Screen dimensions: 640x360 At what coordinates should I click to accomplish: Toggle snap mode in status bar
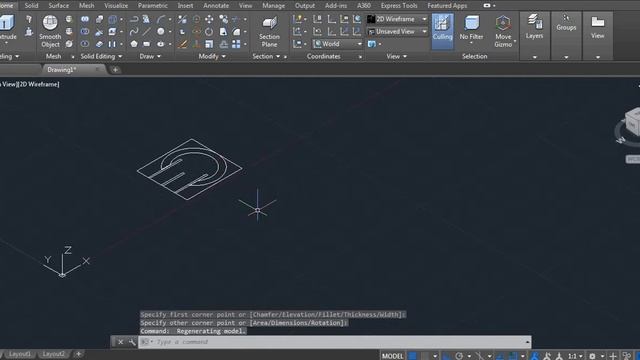(425, 356)
